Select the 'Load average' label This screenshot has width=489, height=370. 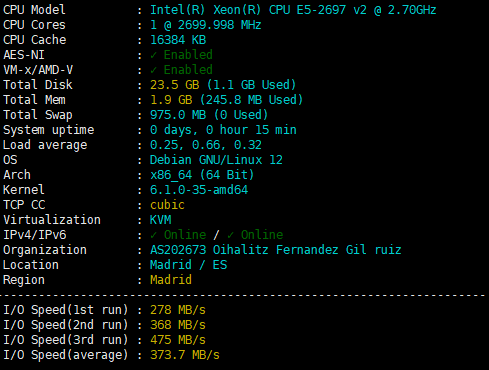pos(45,145)
